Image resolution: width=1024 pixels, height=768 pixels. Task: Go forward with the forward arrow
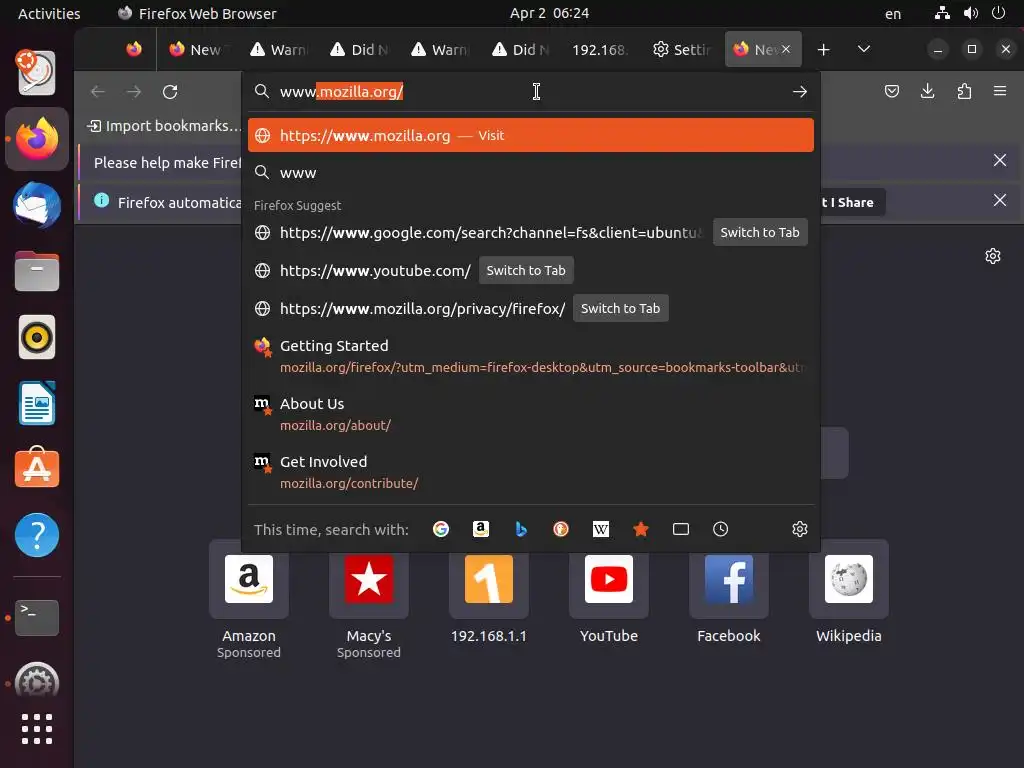point(134,92)
